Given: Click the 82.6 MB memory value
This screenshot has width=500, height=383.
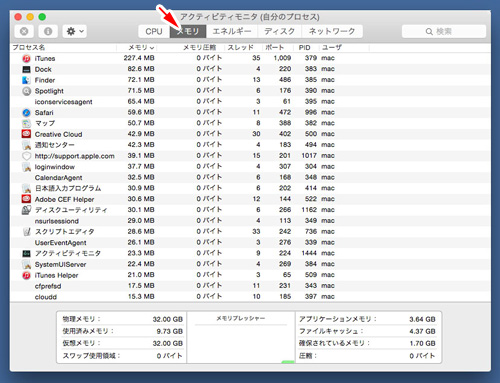Looking at the screenshot, I should click(x=141, y=69).
